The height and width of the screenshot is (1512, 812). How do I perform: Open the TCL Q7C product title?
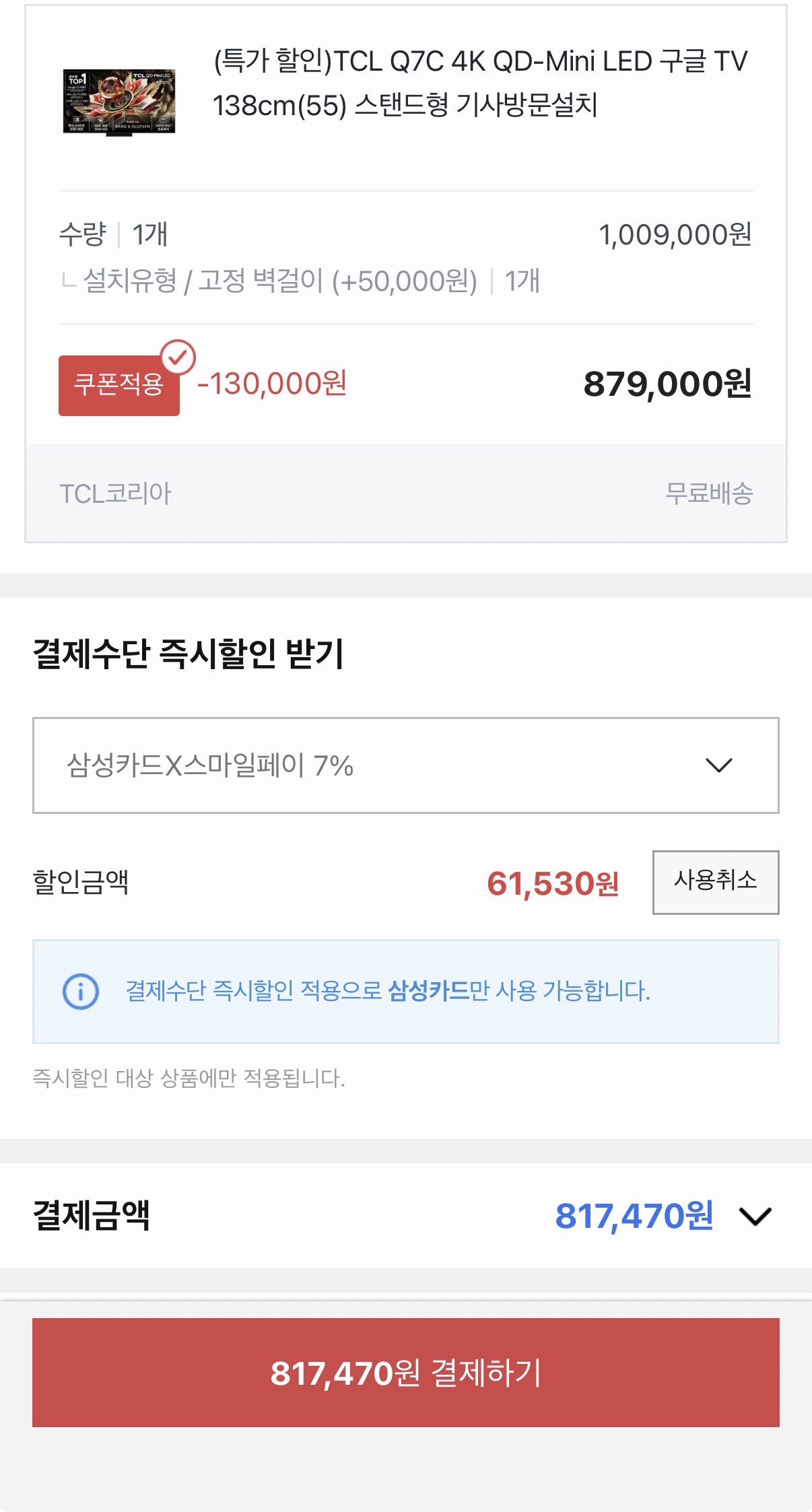tap(479, 83)
